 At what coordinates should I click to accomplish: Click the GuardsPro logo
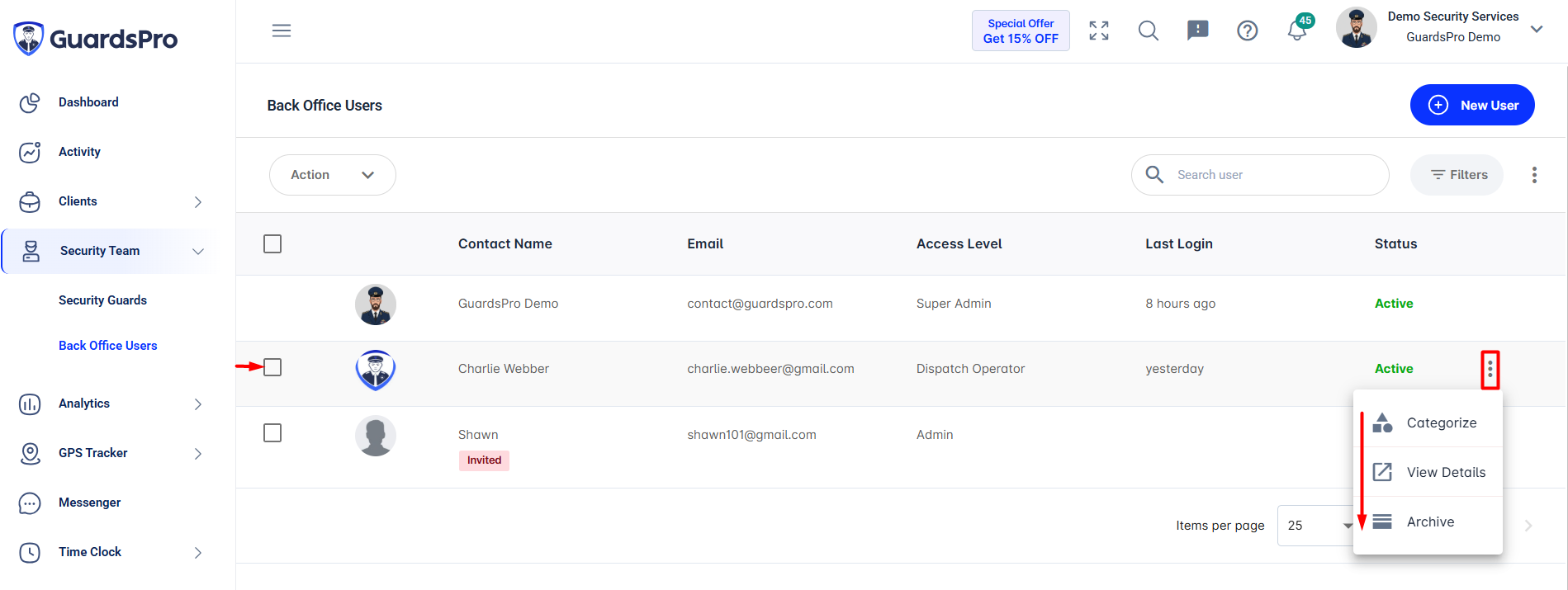pos(95,39)
